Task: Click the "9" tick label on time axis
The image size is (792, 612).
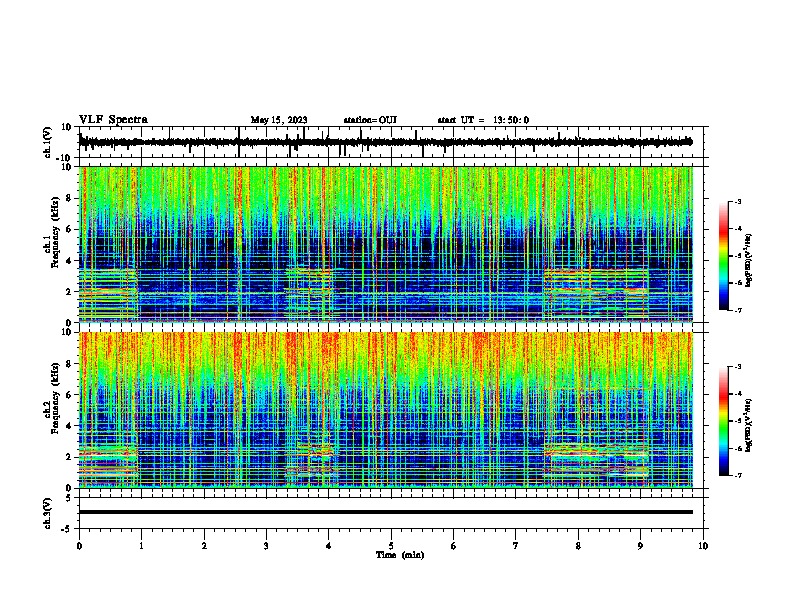Action: click(640, 546)
